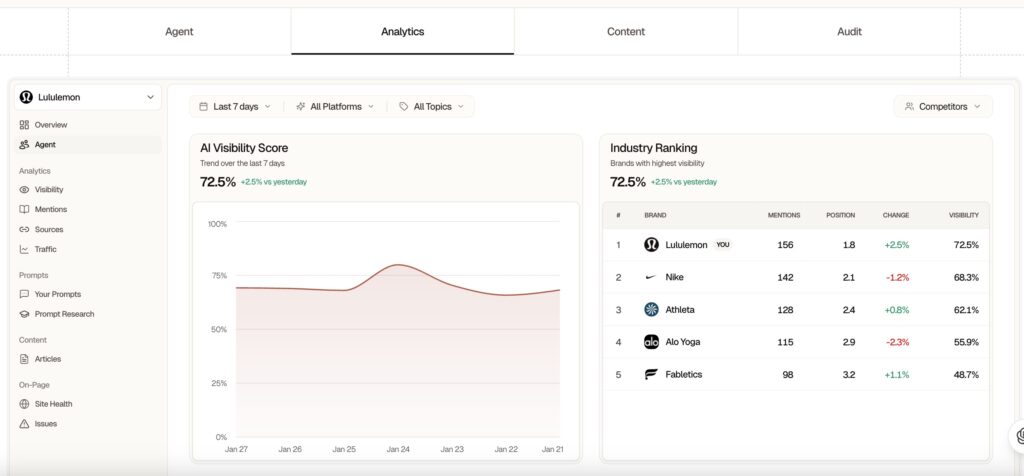Click the BRAND column header
The image size is (1024, 476).
pos(654,215)
